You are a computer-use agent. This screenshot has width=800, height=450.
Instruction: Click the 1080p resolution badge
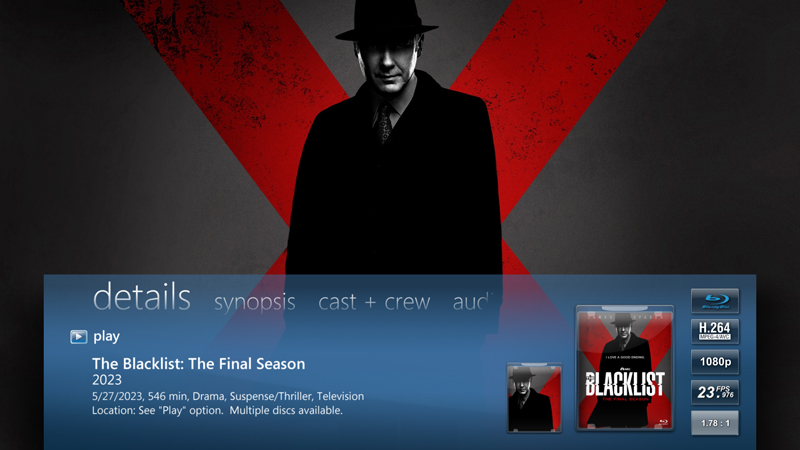(715, 362)
